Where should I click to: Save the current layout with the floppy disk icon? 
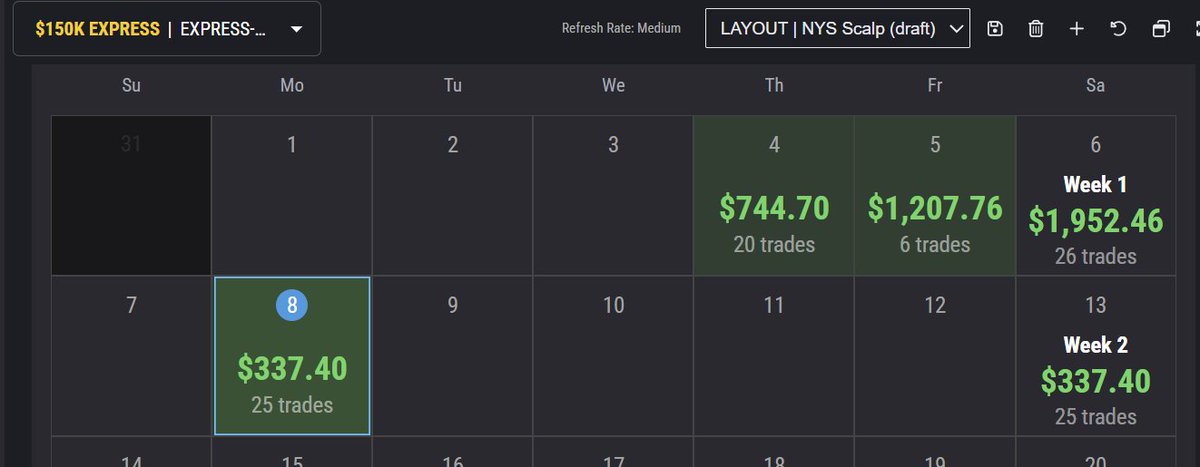(x=994, y=29)
